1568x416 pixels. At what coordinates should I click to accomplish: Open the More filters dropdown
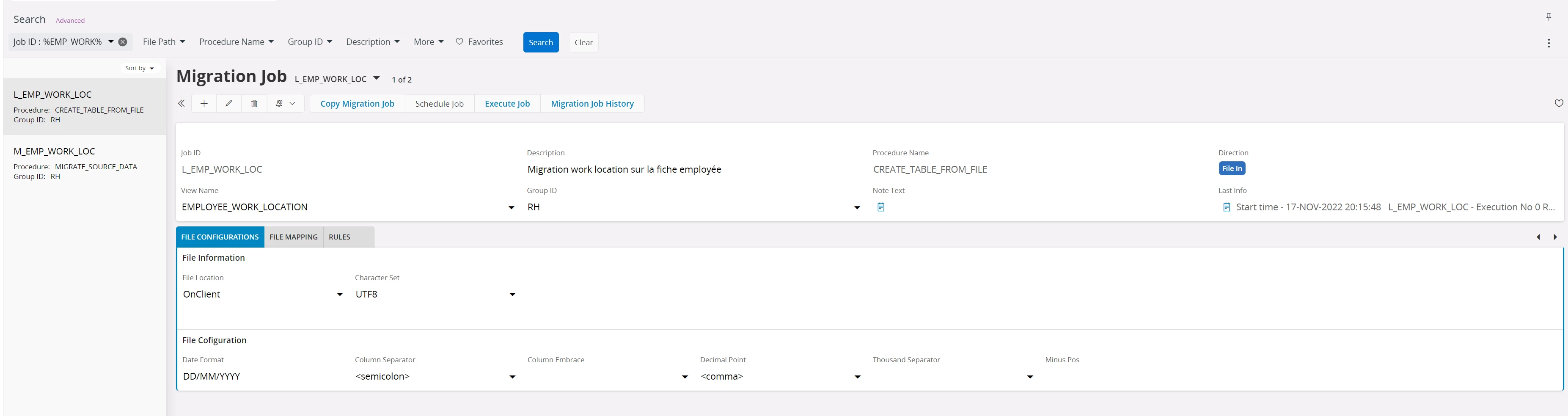point(429,42)
